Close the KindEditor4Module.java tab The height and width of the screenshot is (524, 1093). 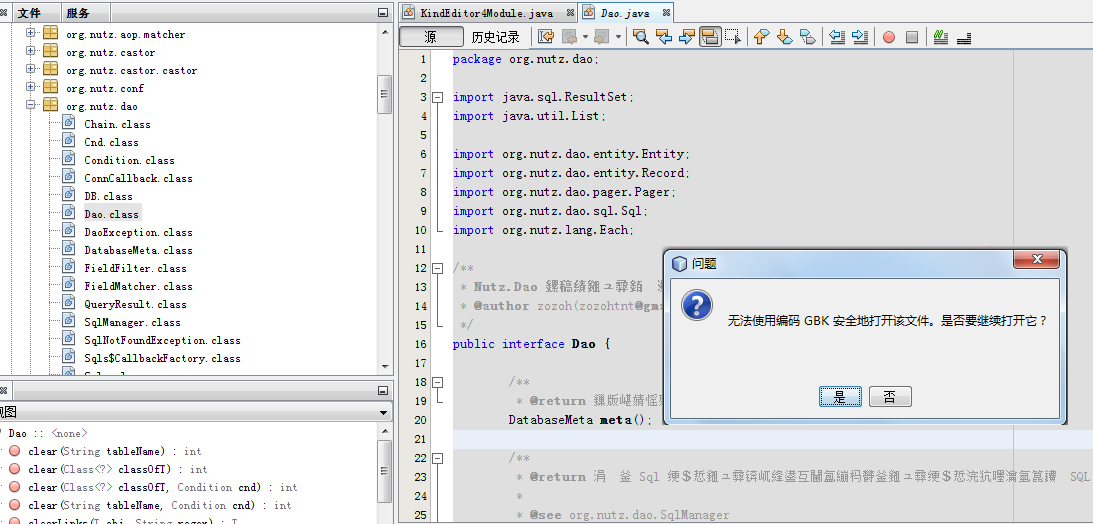tap(570, 13)
